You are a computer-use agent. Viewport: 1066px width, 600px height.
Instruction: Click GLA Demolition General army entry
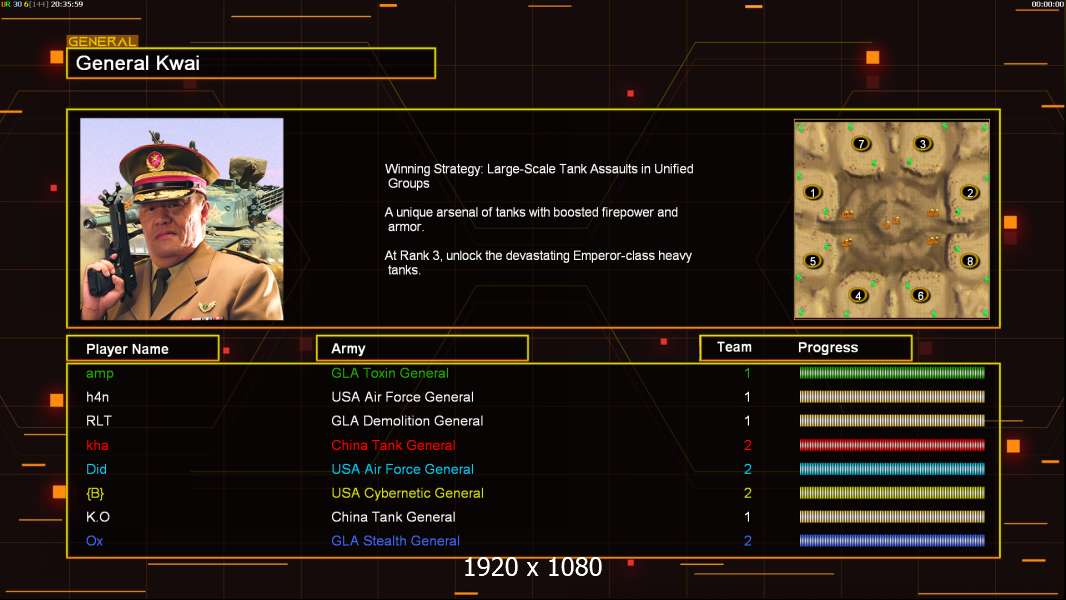point(407,421)
